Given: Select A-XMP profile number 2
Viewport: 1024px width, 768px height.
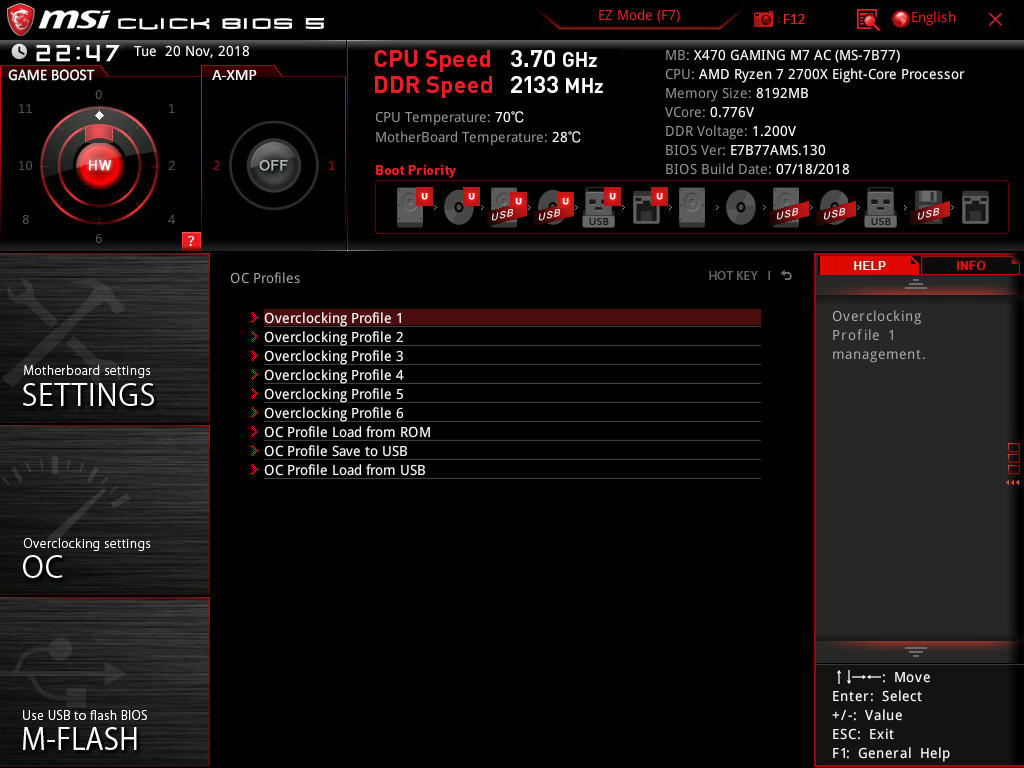Looking at the screenshot, I should (x=216, y=165).
